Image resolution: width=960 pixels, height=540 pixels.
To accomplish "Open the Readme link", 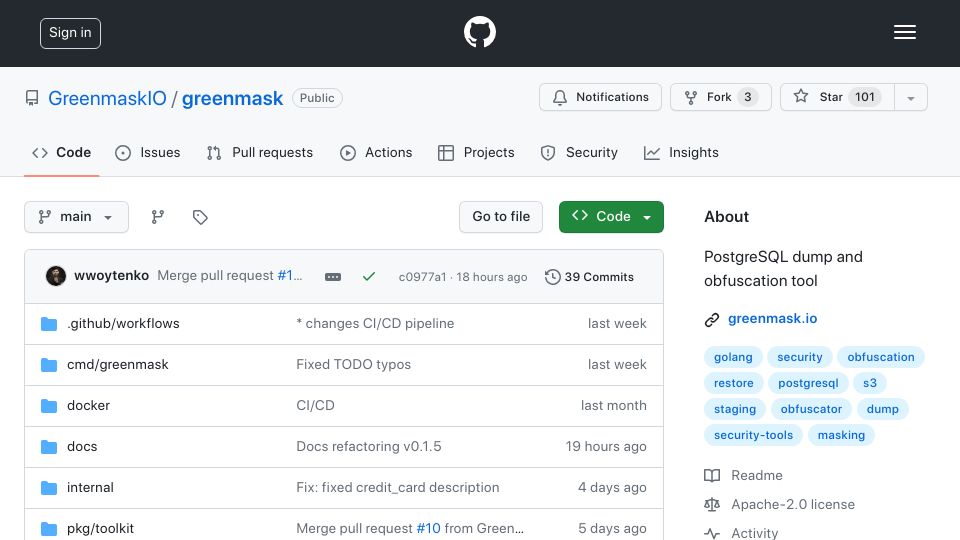I will tap(743, 475).
